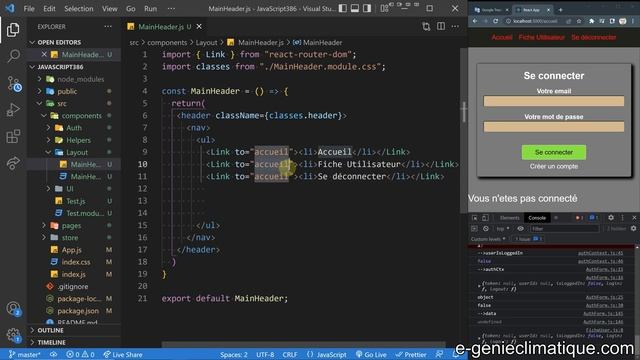640x360 pixels.
Task: Open the Run menu
Action: [150, 9]
